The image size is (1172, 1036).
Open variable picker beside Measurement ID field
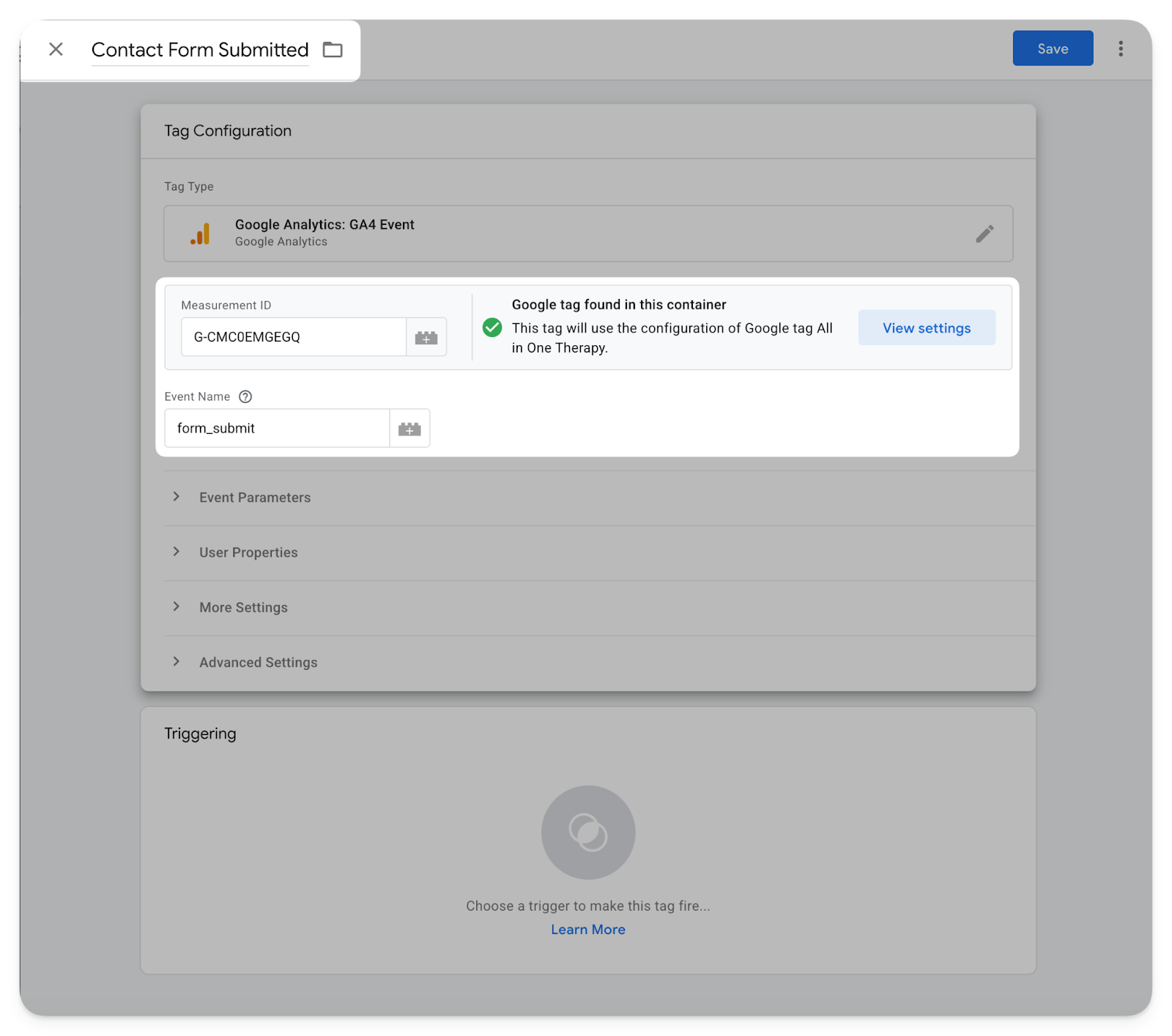(426, 338)
